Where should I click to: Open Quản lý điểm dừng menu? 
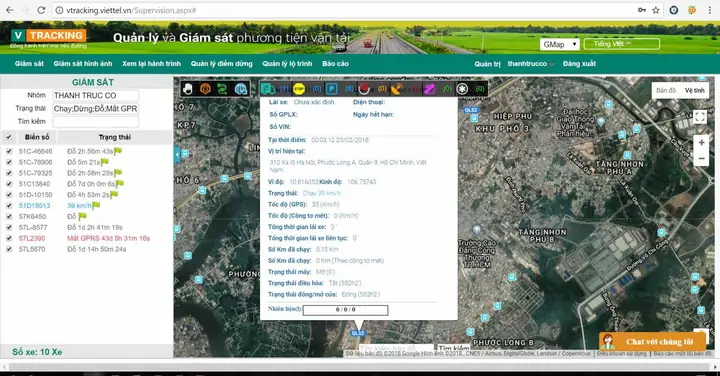[222, 63]
